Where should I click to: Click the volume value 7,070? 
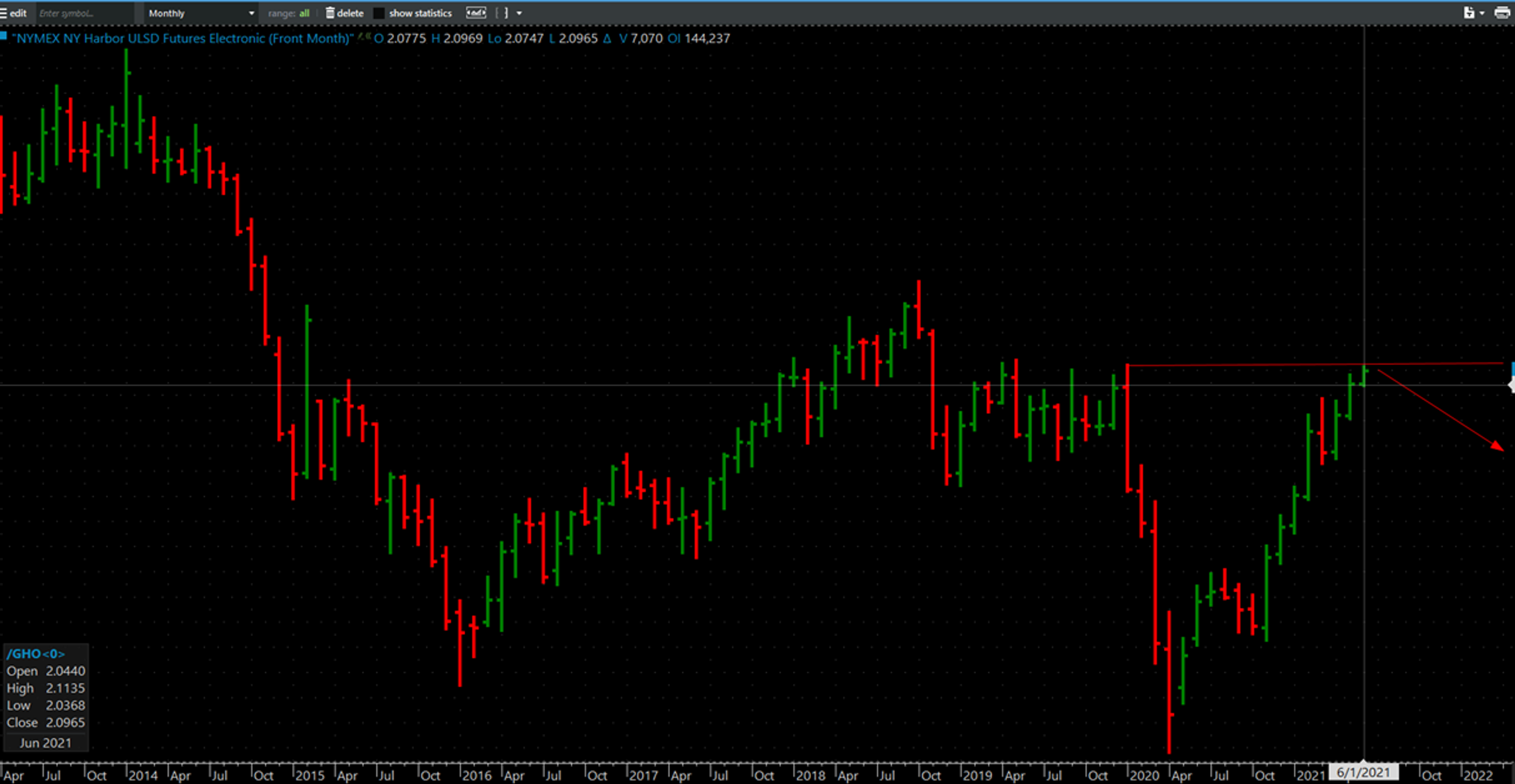point(646,38)
